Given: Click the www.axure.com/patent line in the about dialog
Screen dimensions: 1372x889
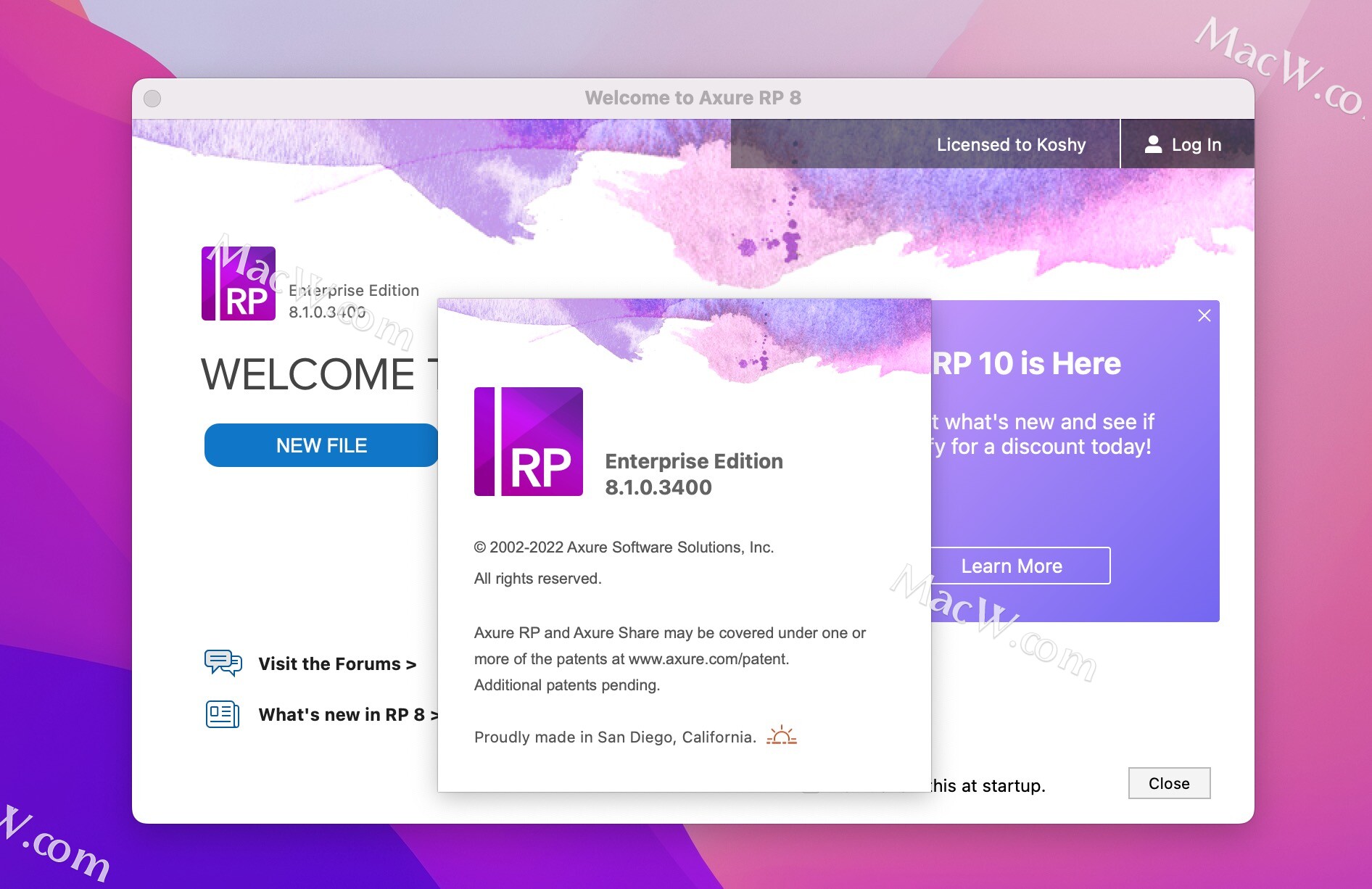Looking at the screenshot, I should pyautogui.click(x=632, y=659).
